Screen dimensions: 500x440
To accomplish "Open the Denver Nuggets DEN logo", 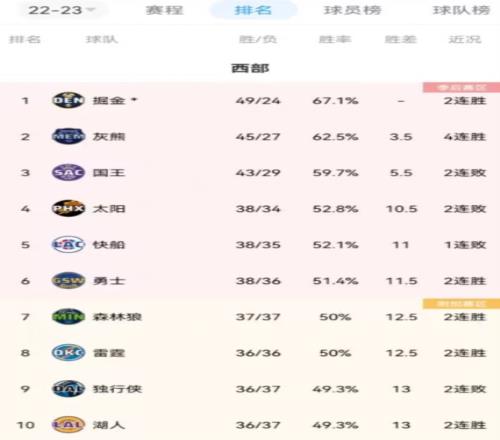I will (68, 100).
